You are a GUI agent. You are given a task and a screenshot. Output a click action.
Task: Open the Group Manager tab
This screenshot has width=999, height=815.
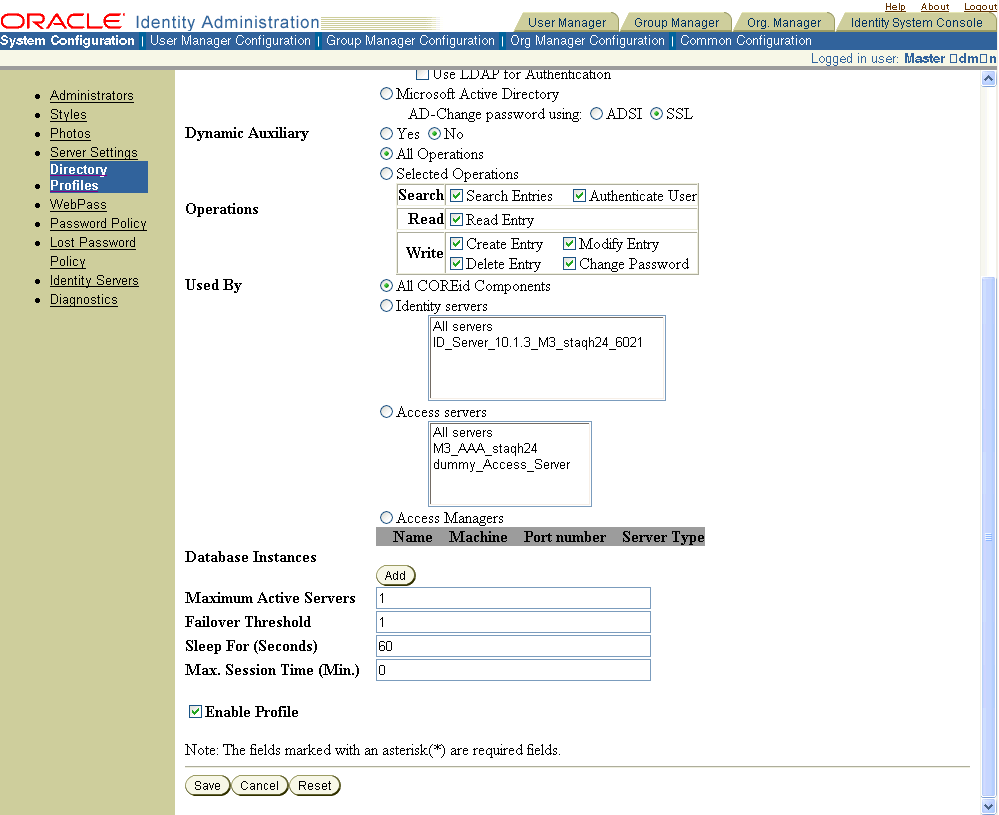tap(676, 22)
